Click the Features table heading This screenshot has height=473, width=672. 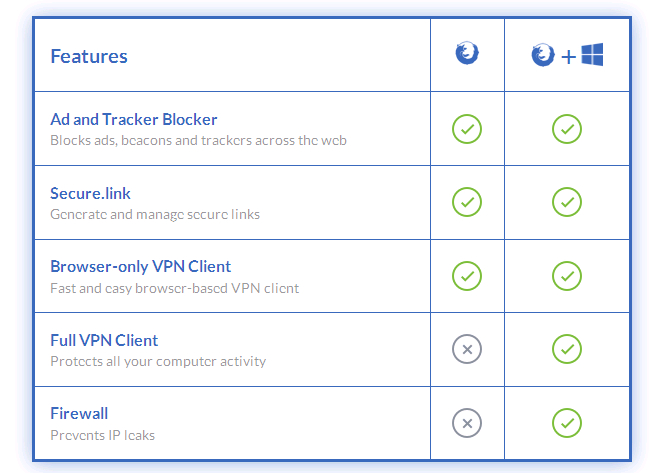tap(89, 56)
